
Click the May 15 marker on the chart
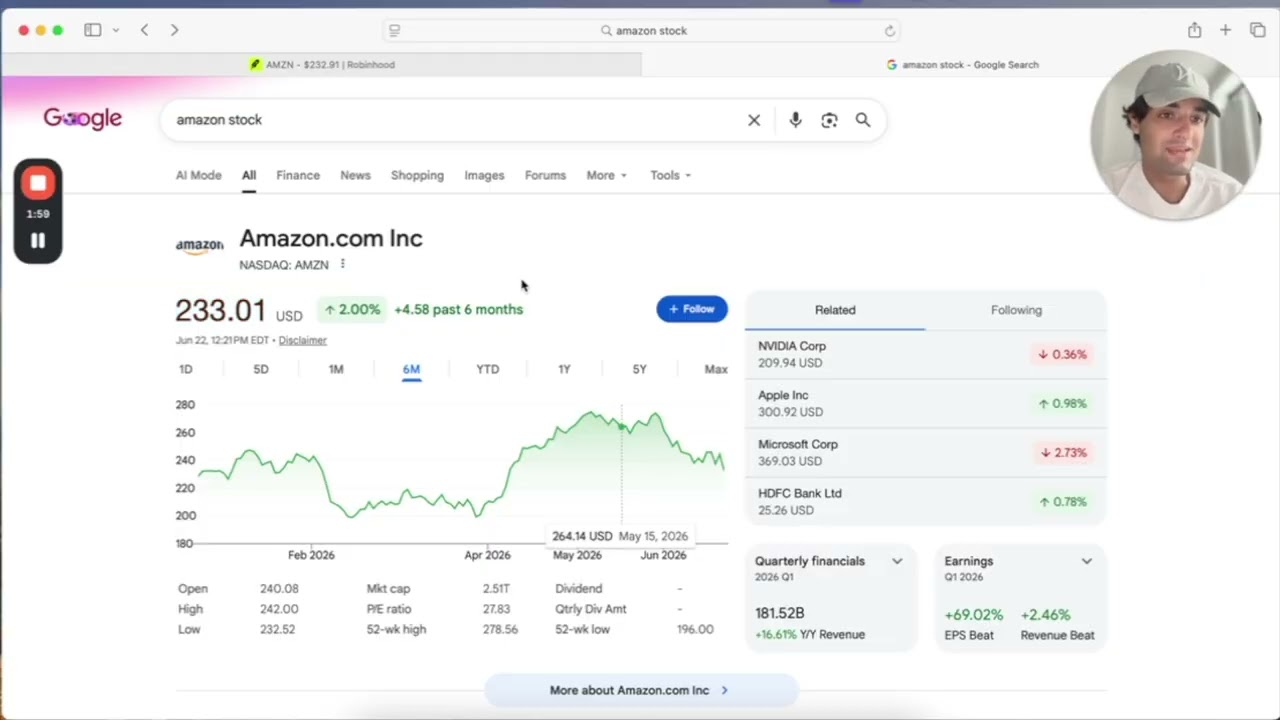pos(622,427)
